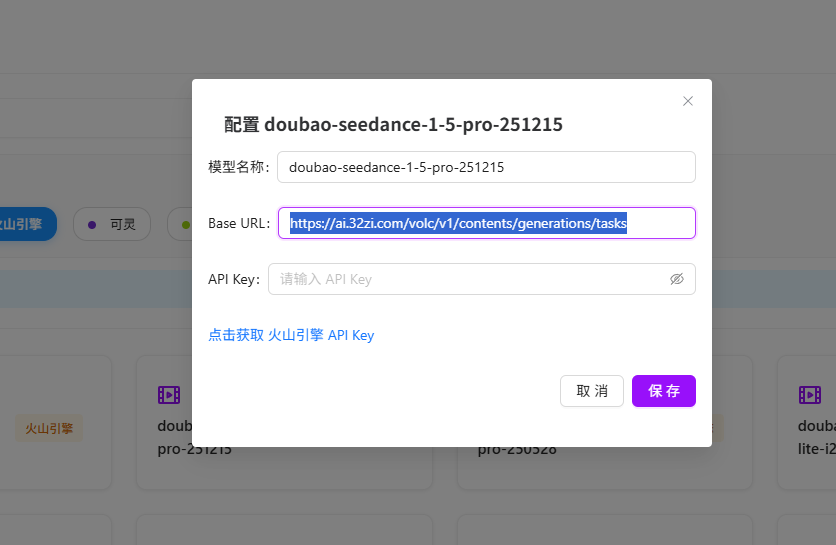The height and width of the screenshot is (545, 836).
Task: Click the API Key input field
Action: 481,279
